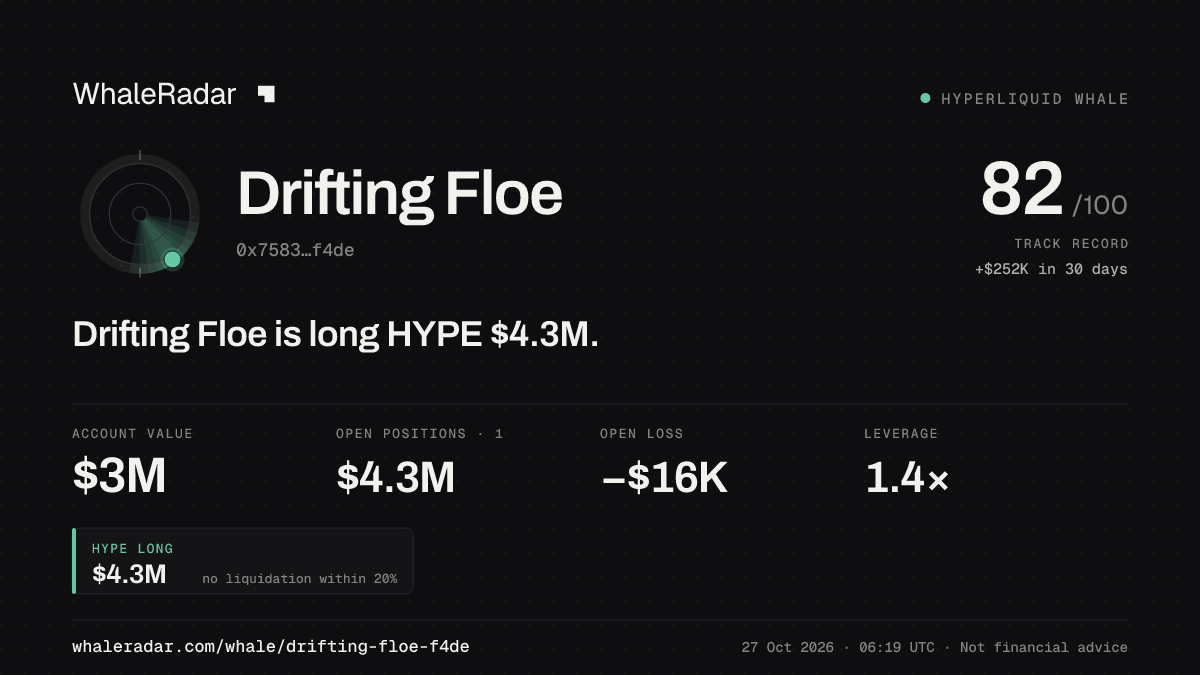Click the $3M account value
This screenshot has height=675, width=1200.
(x=119, y=477)
